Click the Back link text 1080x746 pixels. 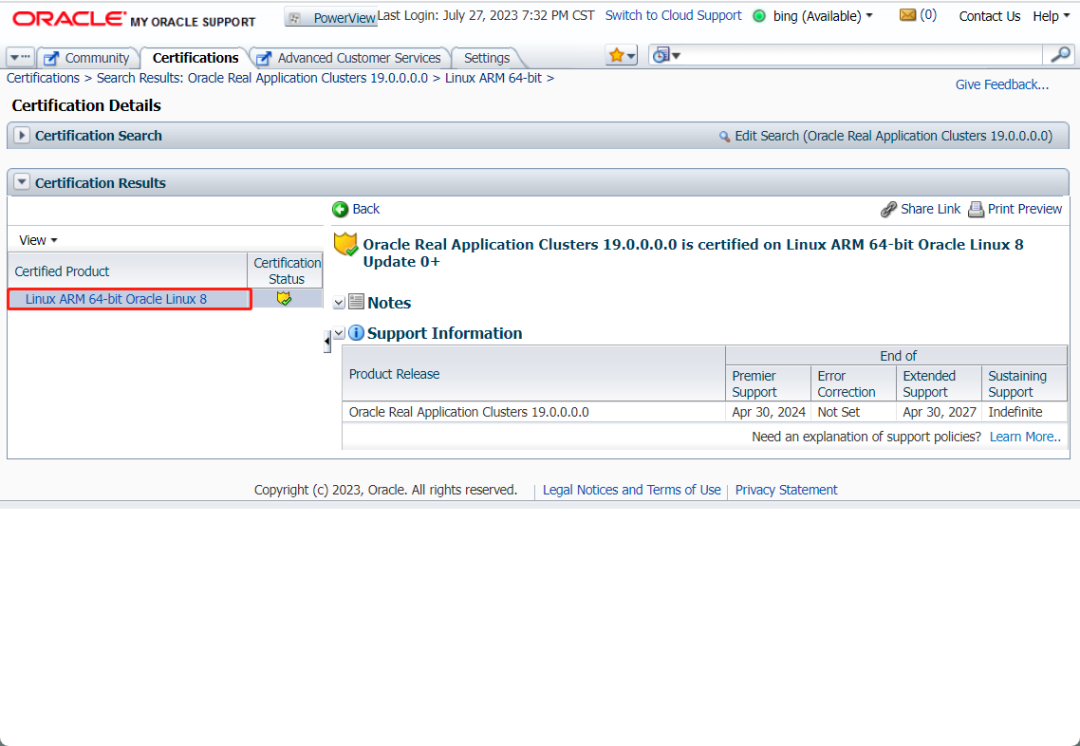tap(366, 209)
